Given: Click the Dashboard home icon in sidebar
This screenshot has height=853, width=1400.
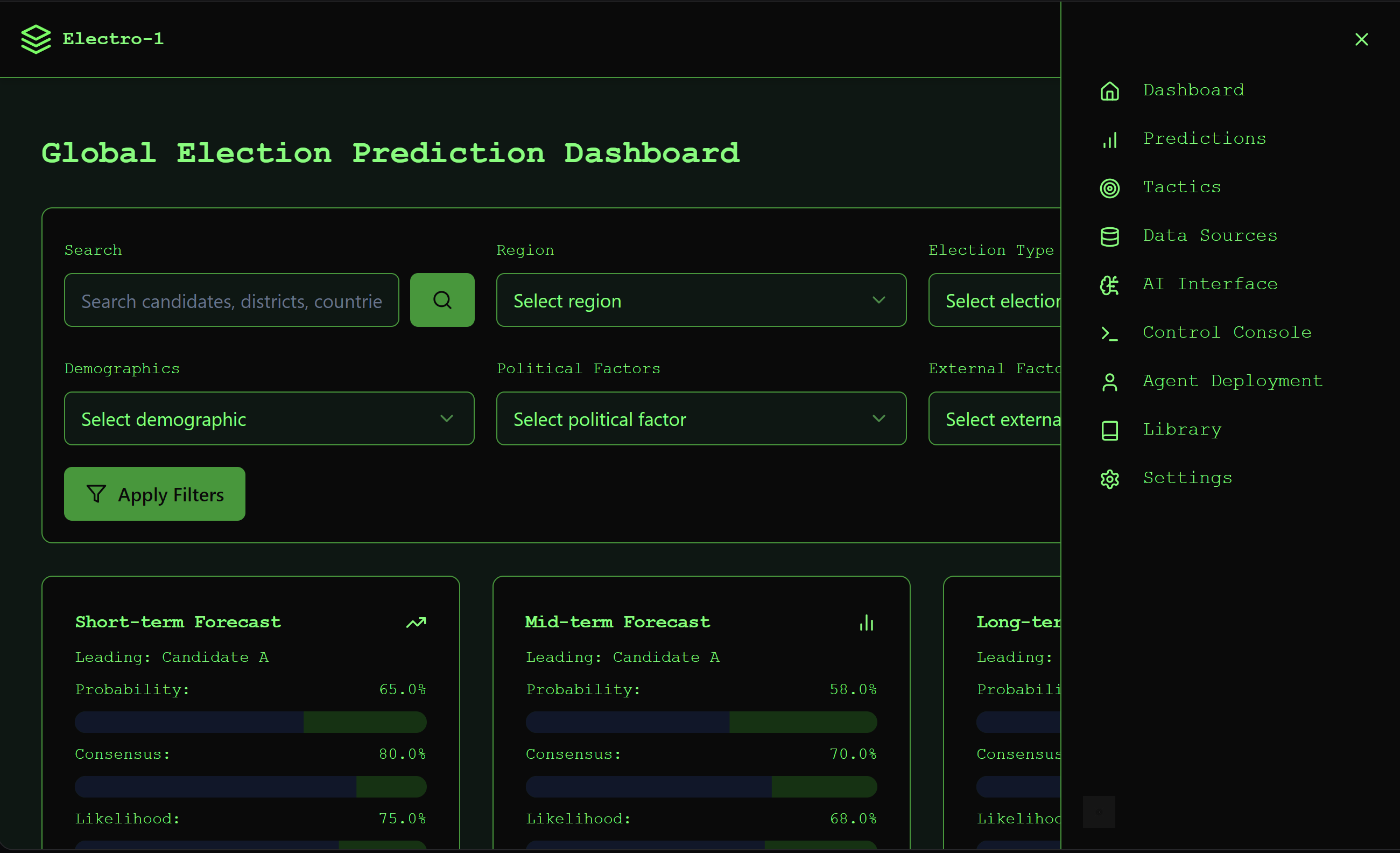Looking at the screenshot, I should pyautogui.click(x=1109, y=91).
